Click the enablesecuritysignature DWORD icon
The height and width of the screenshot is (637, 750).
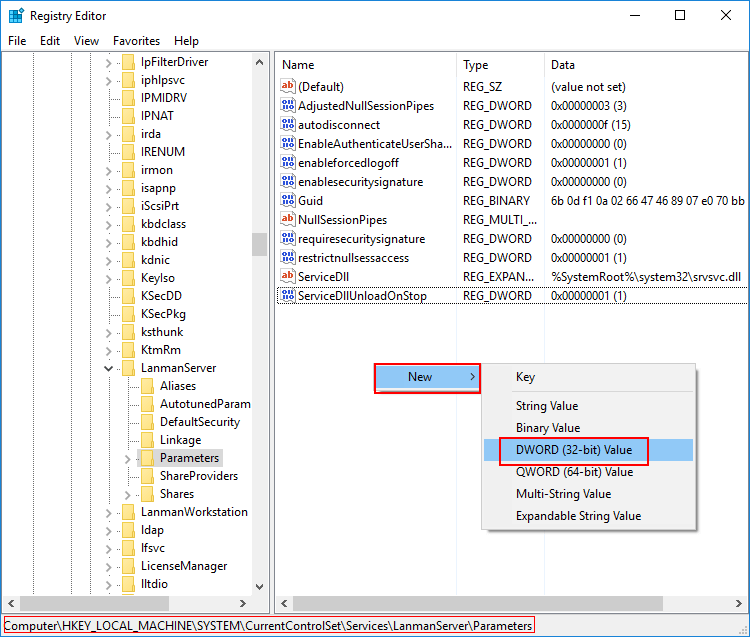pyautogui.click(x=288, y=181)
